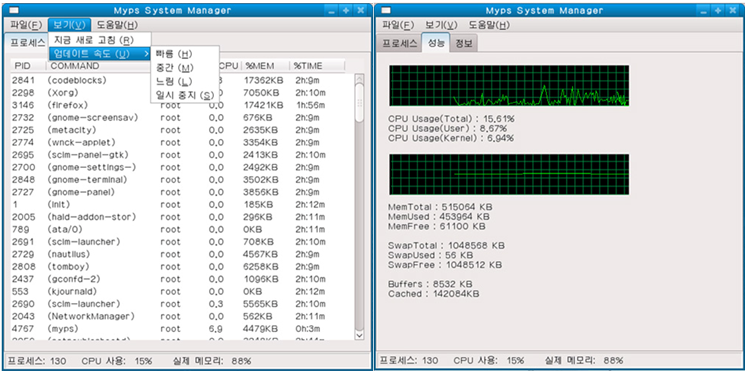The width and height of the screenshot is (747, 372).
Task: Switch to 프로세스 tab in right window
Action: (x=400, y=43)
